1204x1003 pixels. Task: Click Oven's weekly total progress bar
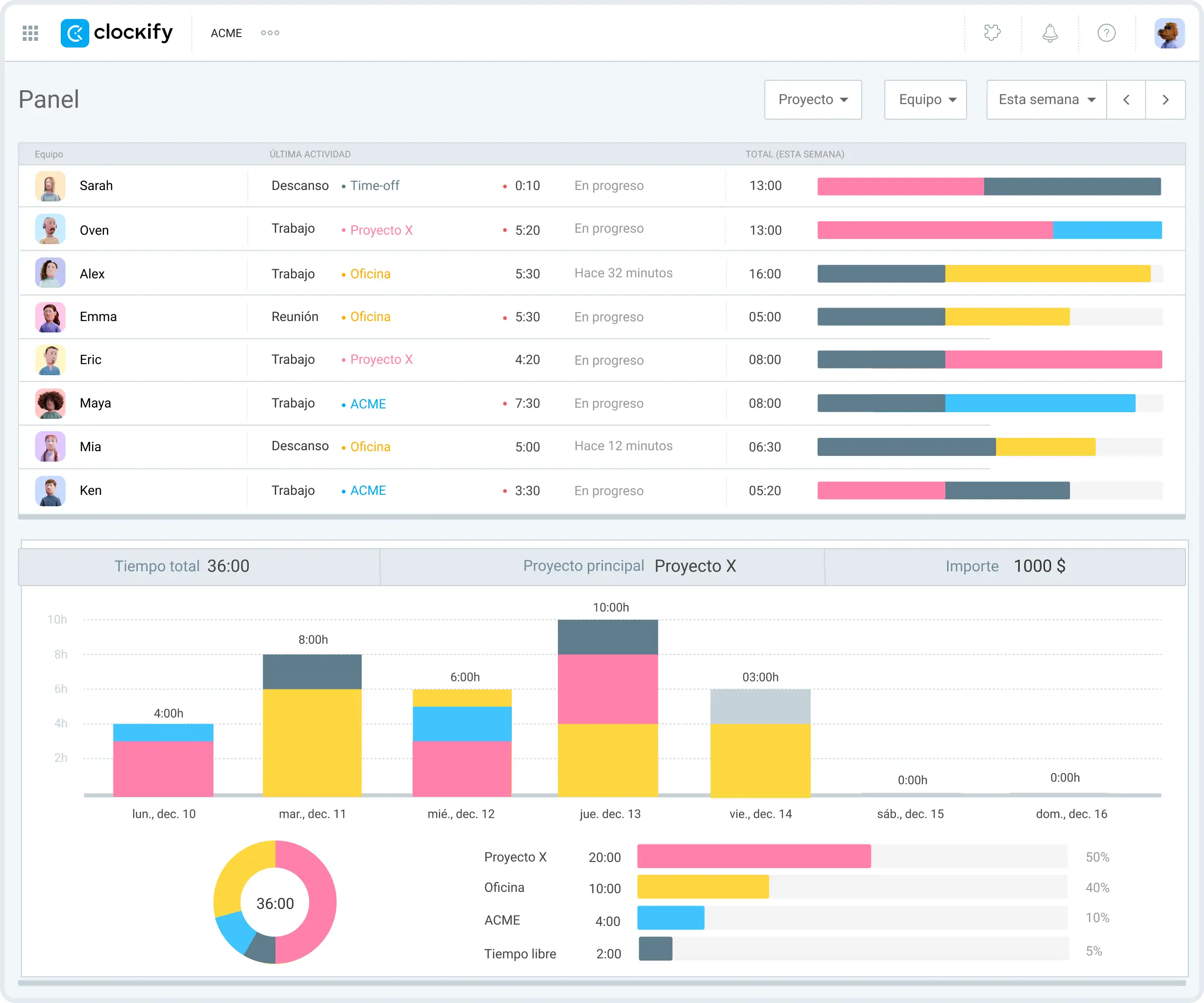pyautogui.click(x=989, y=230)
